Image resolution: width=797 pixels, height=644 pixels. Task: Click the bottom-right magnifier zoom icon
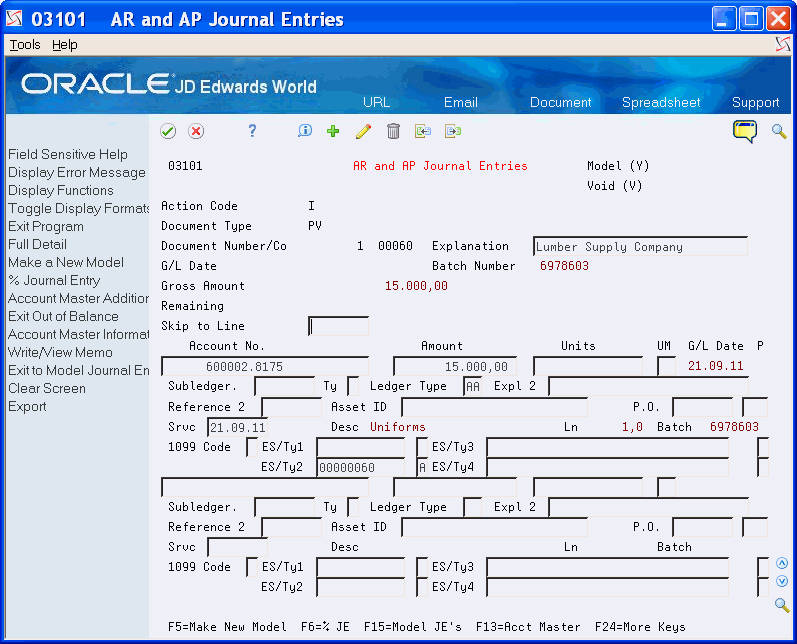point(782,605)
